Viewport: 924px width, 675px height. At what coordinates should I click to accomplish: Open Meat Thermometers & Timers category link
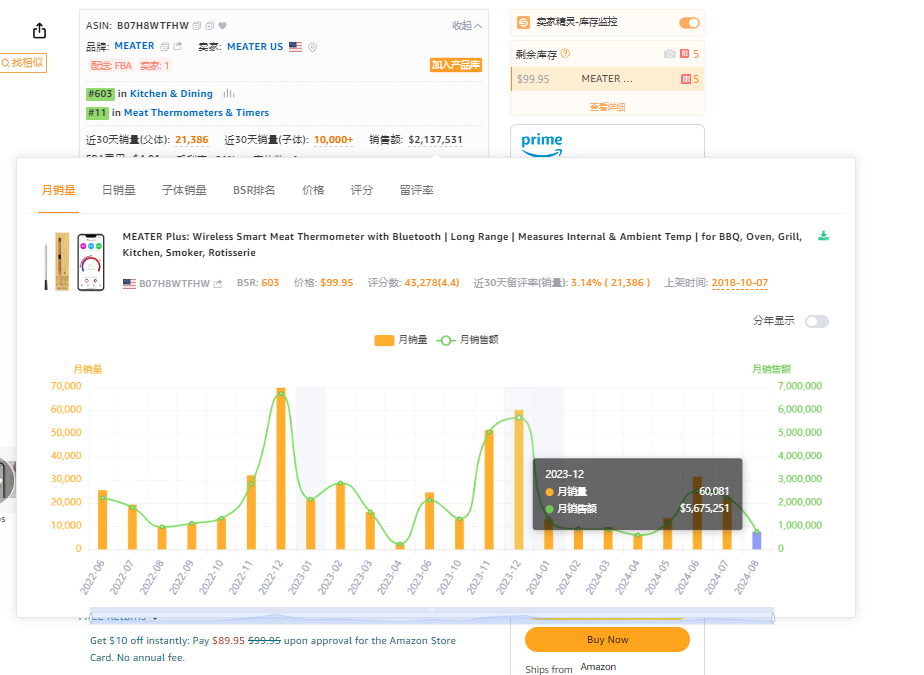(196, 113)
